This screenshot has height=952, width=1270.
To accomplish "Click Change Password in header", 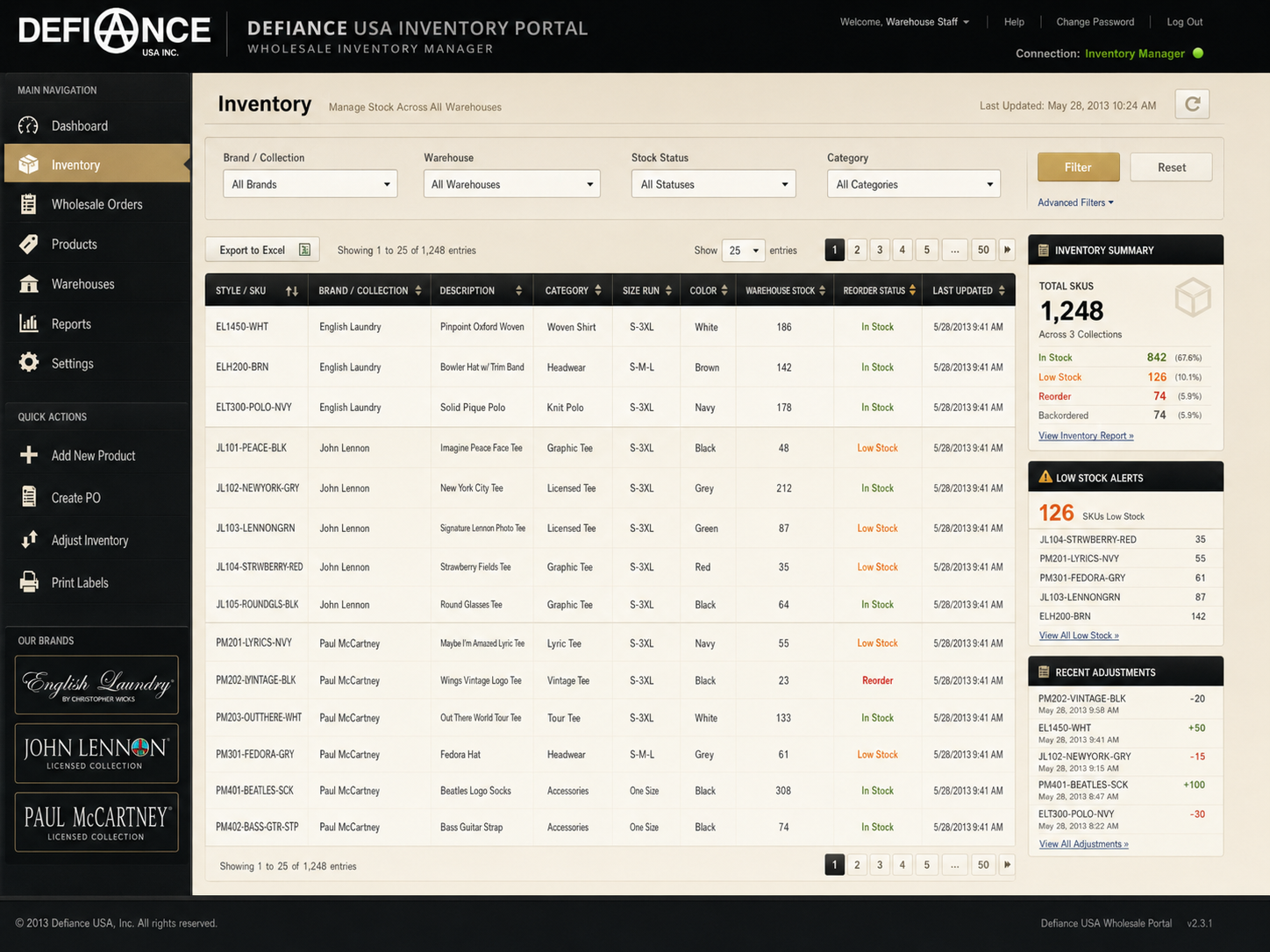I will click(1095, 22).
